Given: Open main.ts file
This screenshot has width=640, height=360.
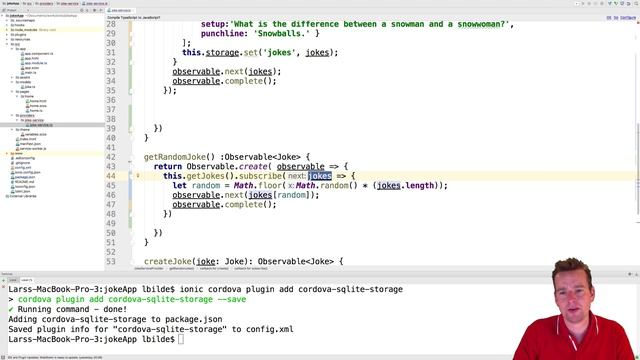Looking at the screenshot, I should pos(29,73).
